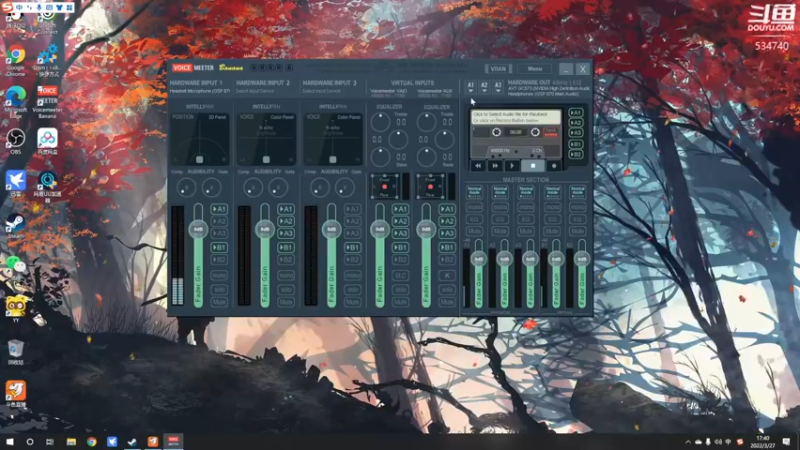The width and height of the screenshot is (800, 450).
Task: Set A2 master bus to mono
Action: pyautogui.click(x=500, y=207)
